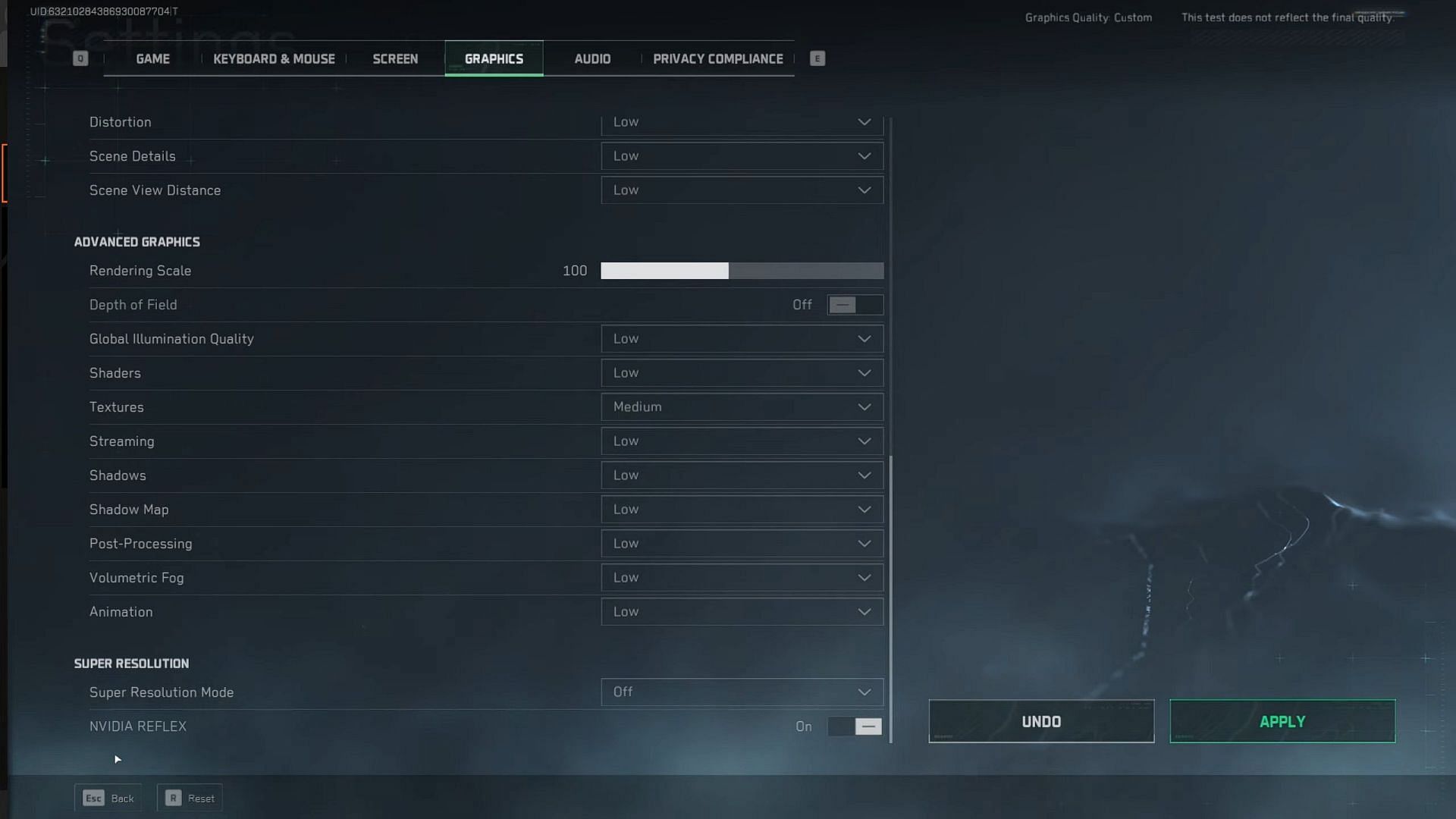
Task: Click the E shortcut icon on PRIVACY tab
Action: [x=818, y=58]
